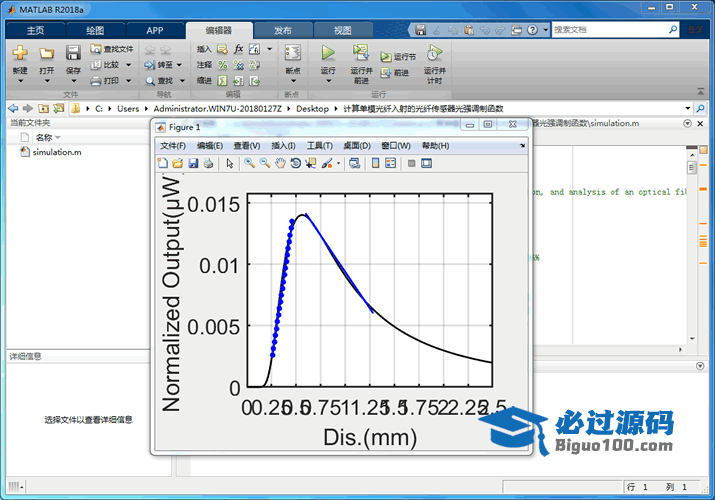Click the back arrow in the path bar
The width and height of the screenshot is (715, 500).
coord(13,108)
